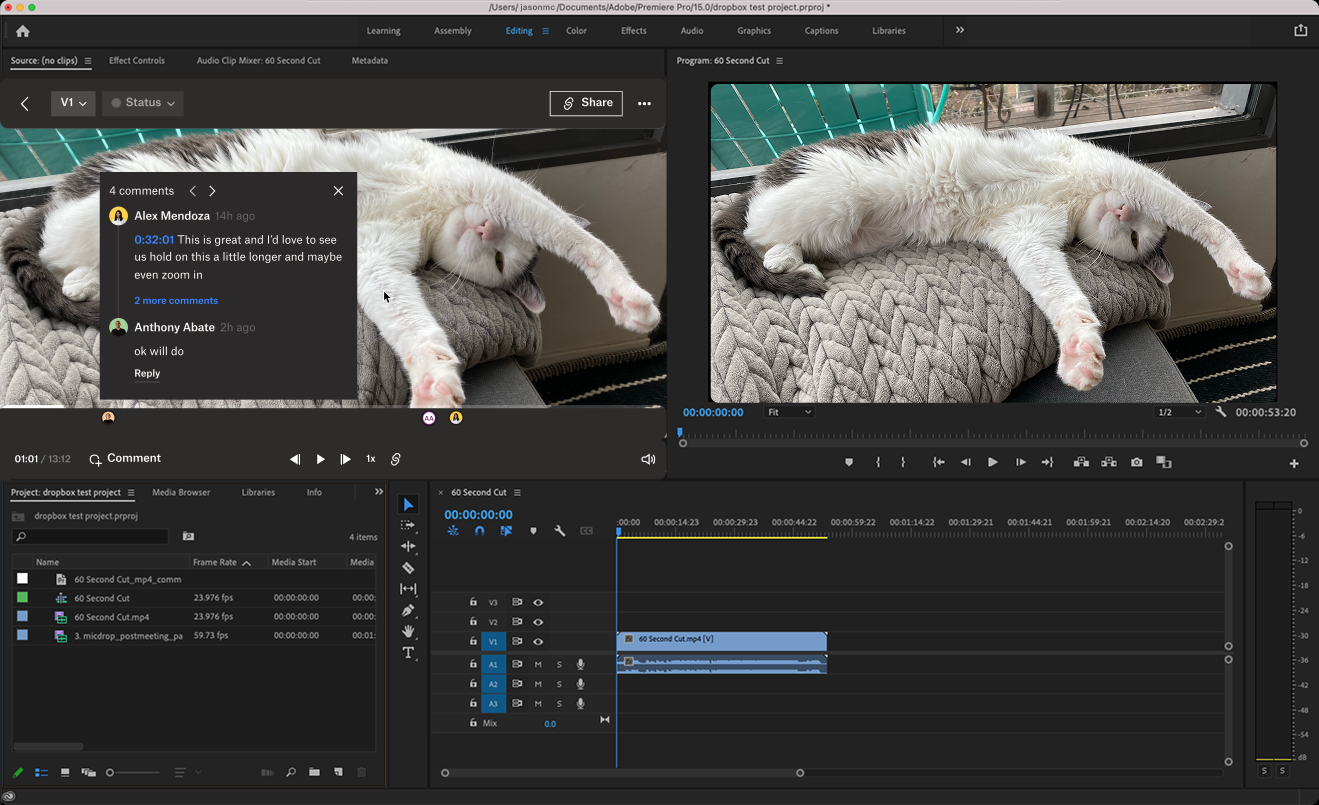Click the Share button
Image resolution: width=1319 pixels, height=805 pixels.
[585, 103]
